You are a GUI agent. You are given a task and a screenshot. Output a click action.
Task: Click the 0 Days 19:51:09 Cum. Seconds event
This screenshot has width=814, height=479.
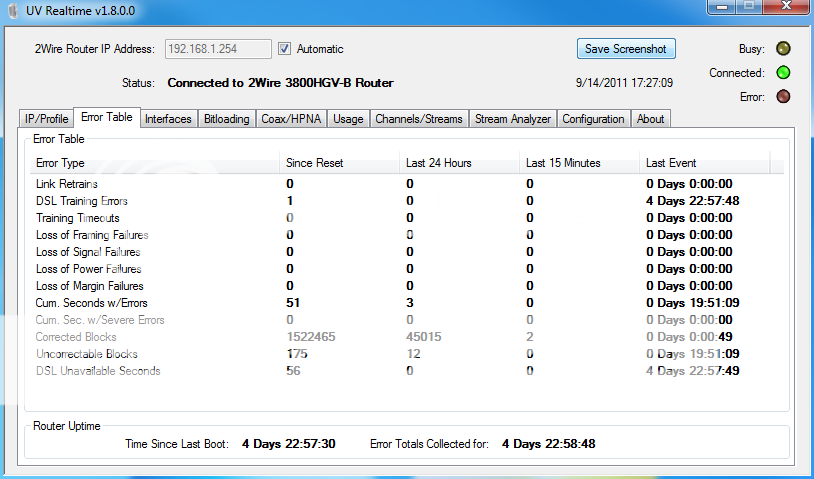[x=693, y=303]
